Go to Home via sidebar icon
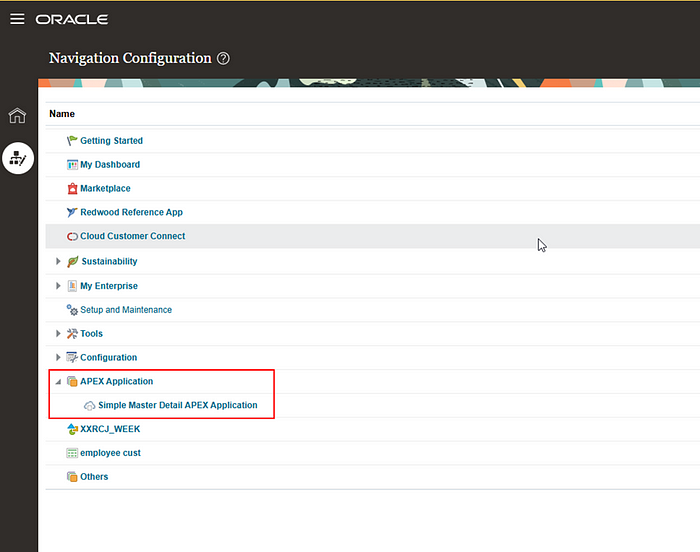Image resolution: width=700 pixels, height=552 pixels. 17,116
